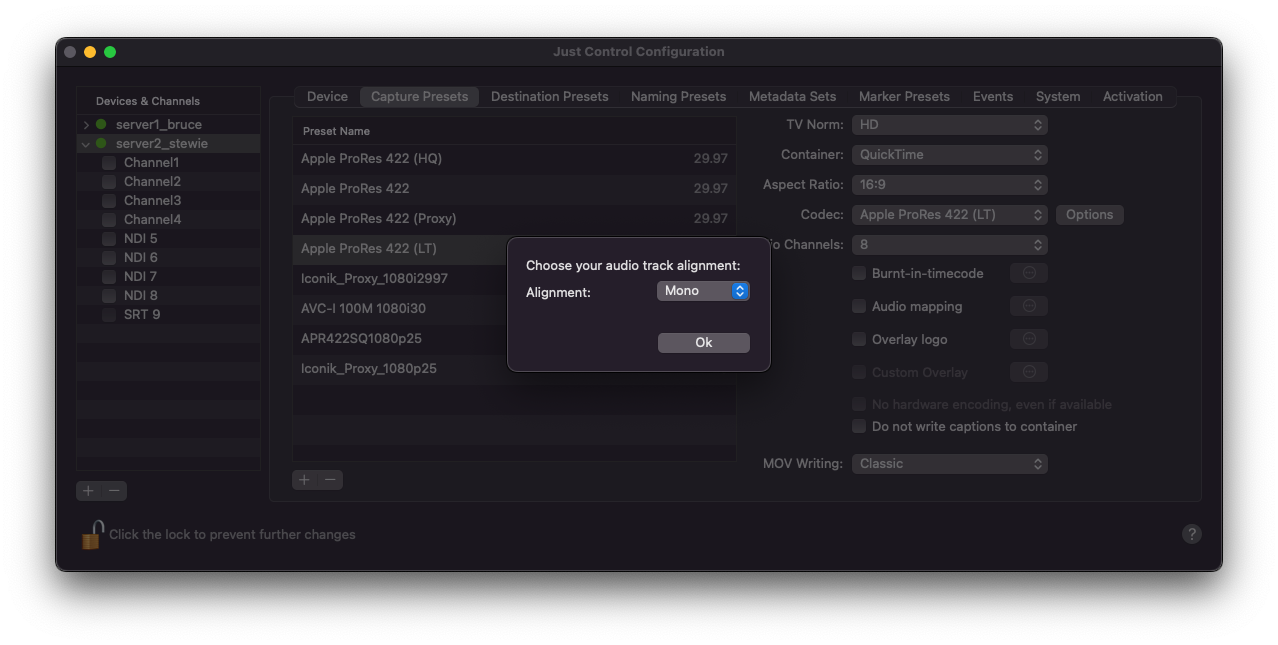Open the Codec dropdown
This screenshot has height=645, width=1278.
pyautogui.click(x=950, y=215)
